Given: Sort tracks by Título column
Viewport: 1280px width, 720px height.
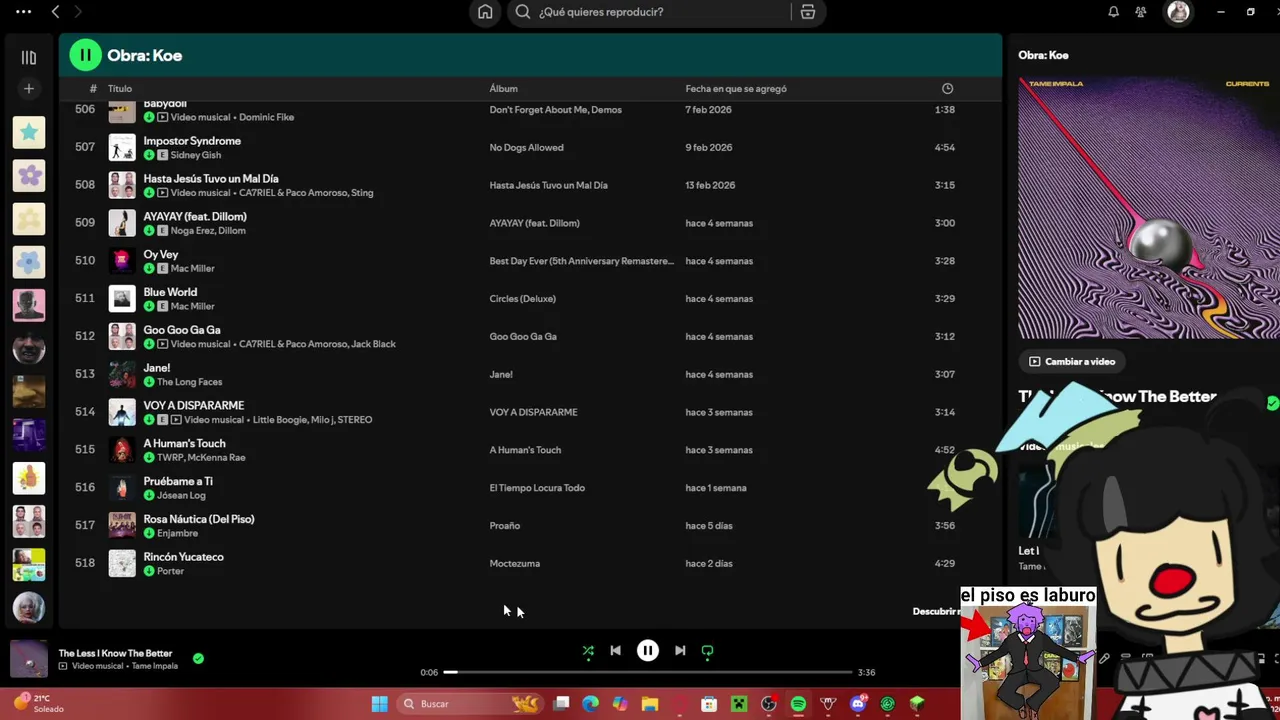Looking at the screenshot, I should tap(120, 89).
